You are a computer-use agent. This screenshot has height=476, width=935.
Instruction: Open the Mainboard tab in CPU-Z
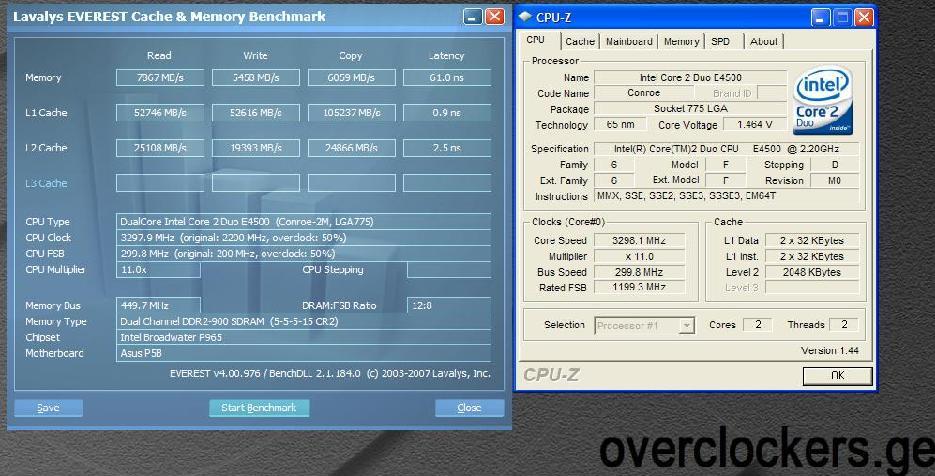[629, 41]
